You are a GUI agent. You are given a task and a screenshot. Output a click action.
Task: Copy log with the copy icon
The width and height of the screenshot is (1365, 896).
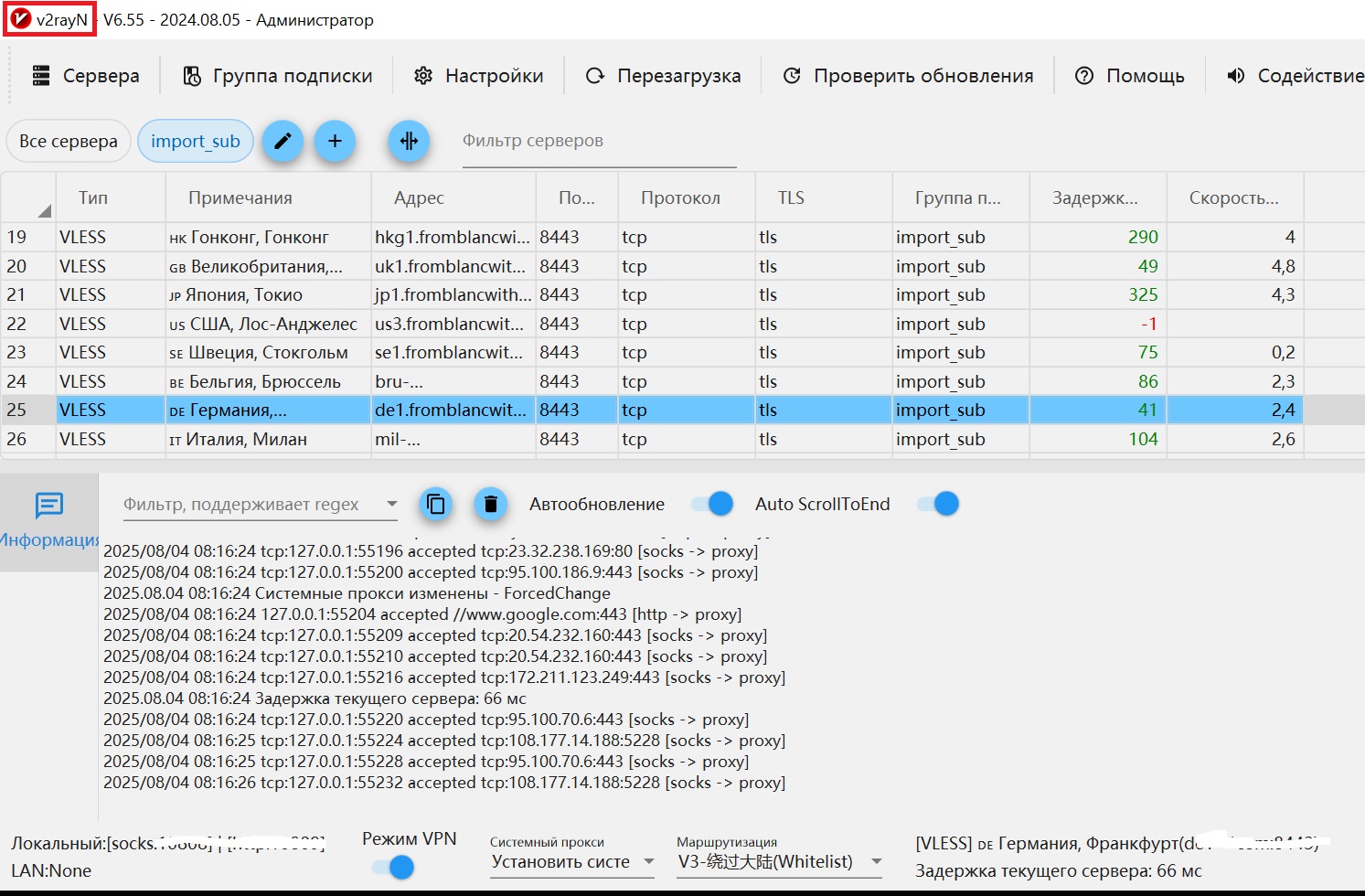pyautogui.click(x=436, y=504)
